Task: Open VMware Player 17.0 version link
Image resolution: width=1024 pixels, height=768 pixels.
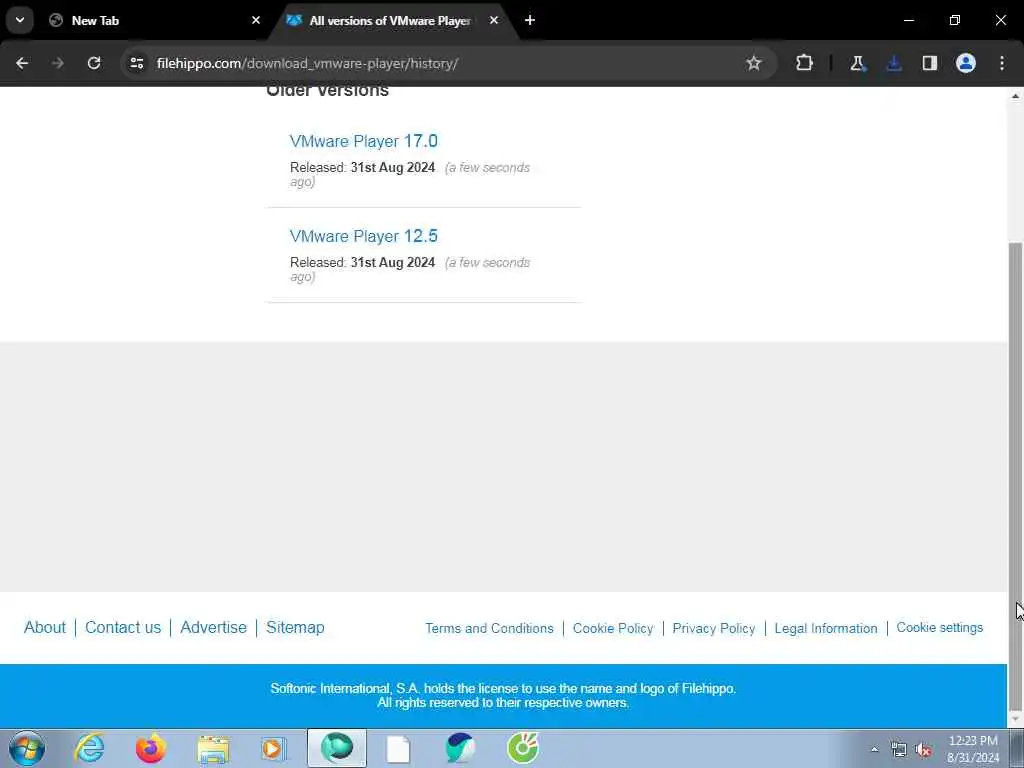Action: click(x=364, y=141)
